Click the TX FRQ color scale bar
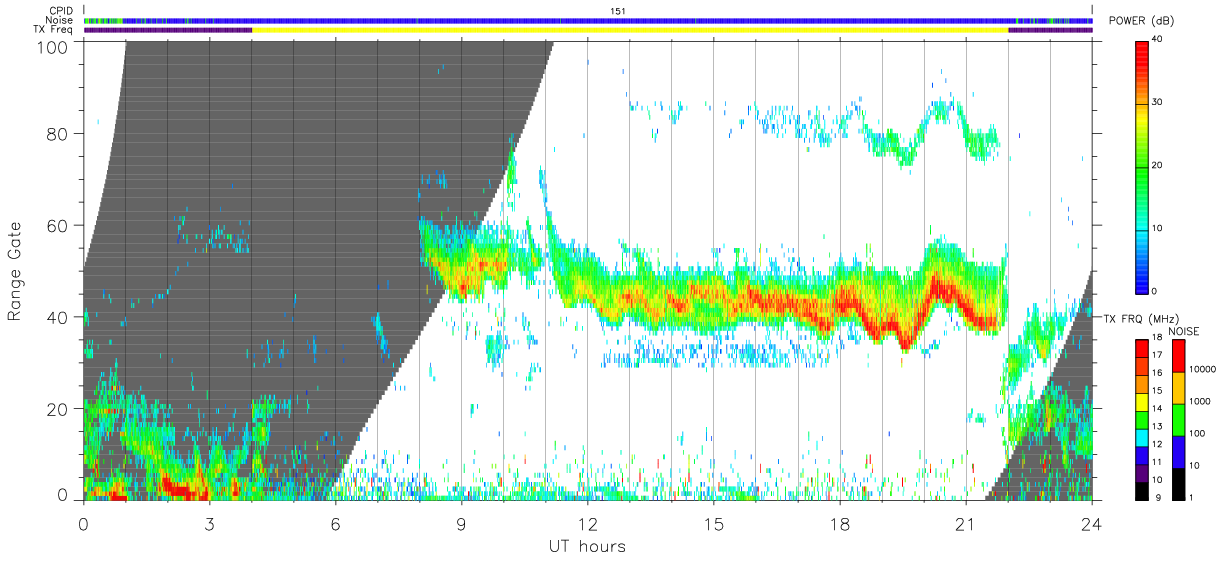This screenshot has height=567, width=1228. click(x=1141, y=420)
